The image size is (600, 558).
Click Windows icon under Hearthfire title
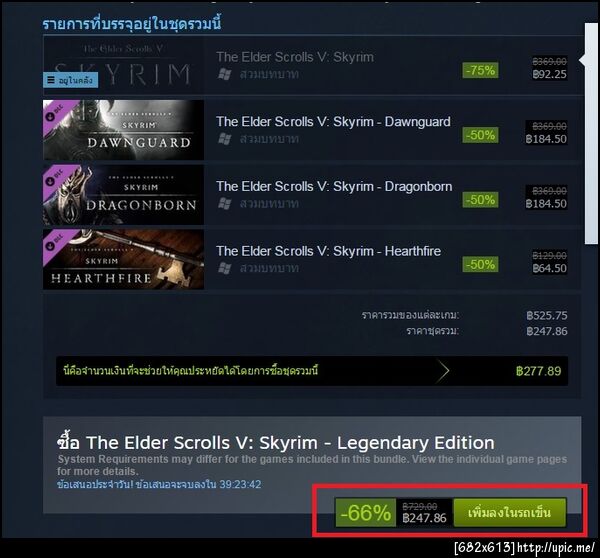[225, 268]
